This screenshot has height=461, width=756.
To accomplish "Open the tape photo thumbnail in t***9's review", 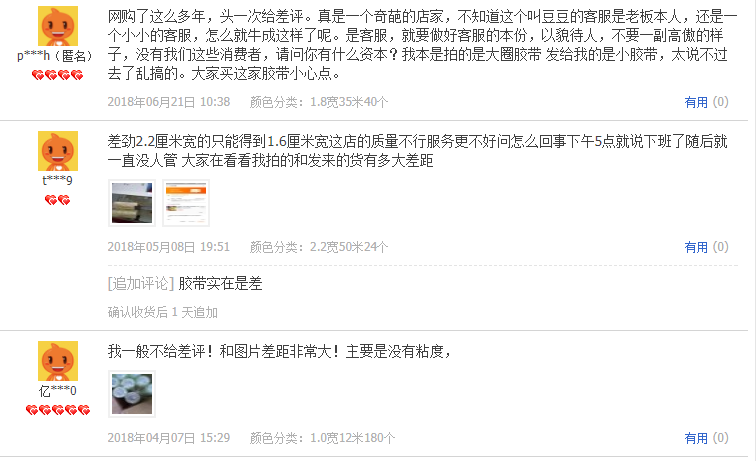I will pos(132,203).
